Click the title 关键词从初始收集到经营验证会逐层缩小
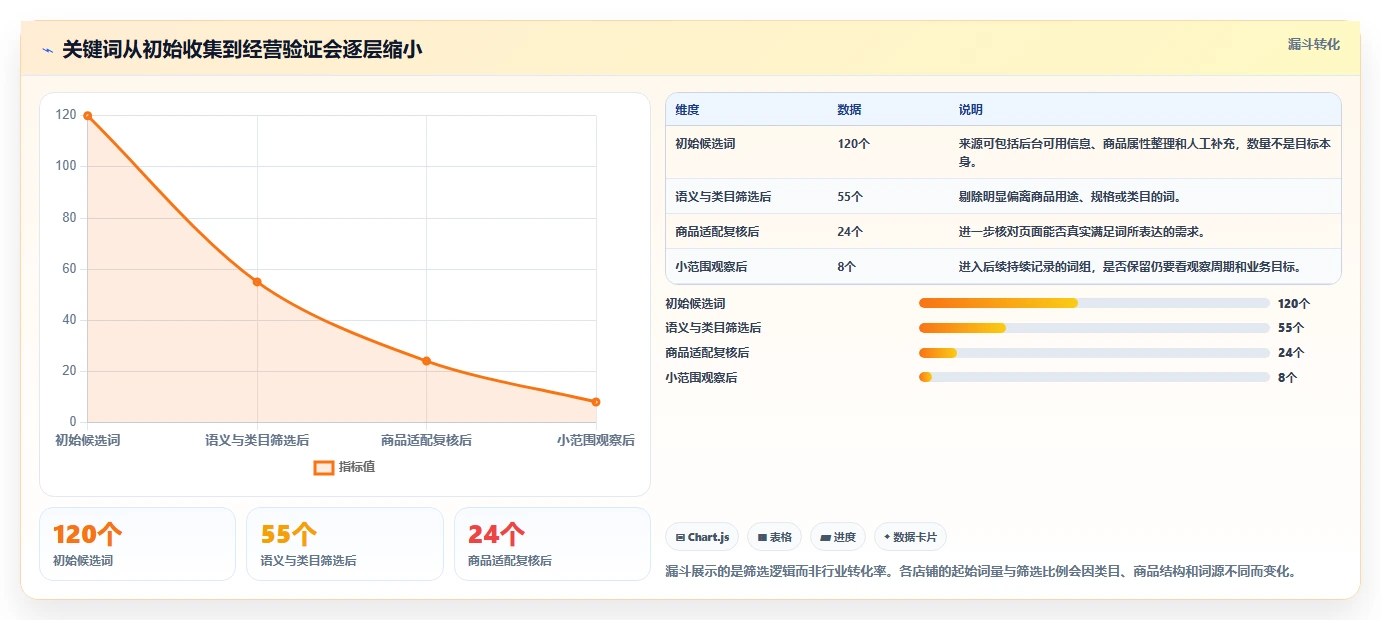Image resolution: width=1381 pixels, height=620 pixels. tap(242, 50)
